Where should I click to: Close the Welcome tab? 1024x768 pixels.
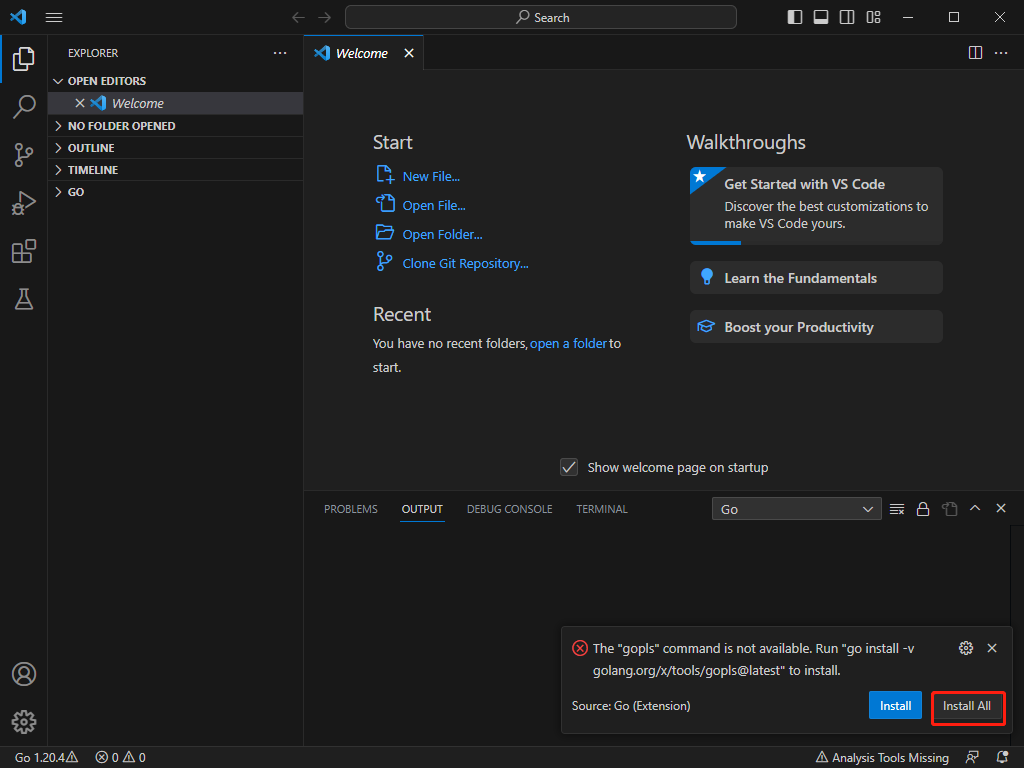(409, 53)
